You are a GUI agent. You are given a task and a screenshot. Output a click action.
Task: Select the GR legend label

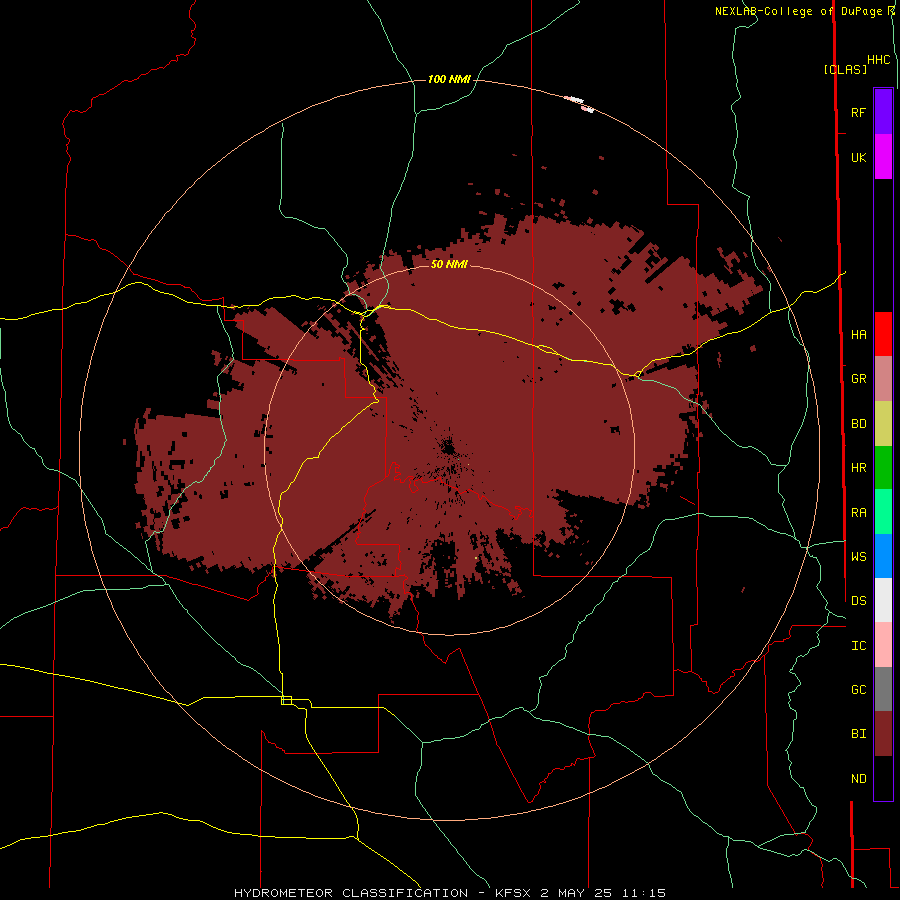[858, 379]
